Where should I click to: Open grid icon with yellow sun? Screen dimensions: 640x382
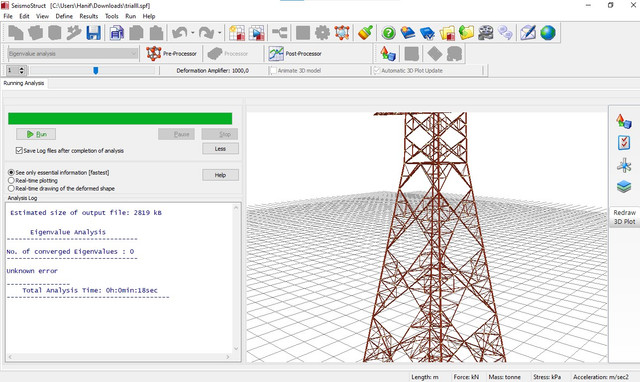[x=237, y=33]
